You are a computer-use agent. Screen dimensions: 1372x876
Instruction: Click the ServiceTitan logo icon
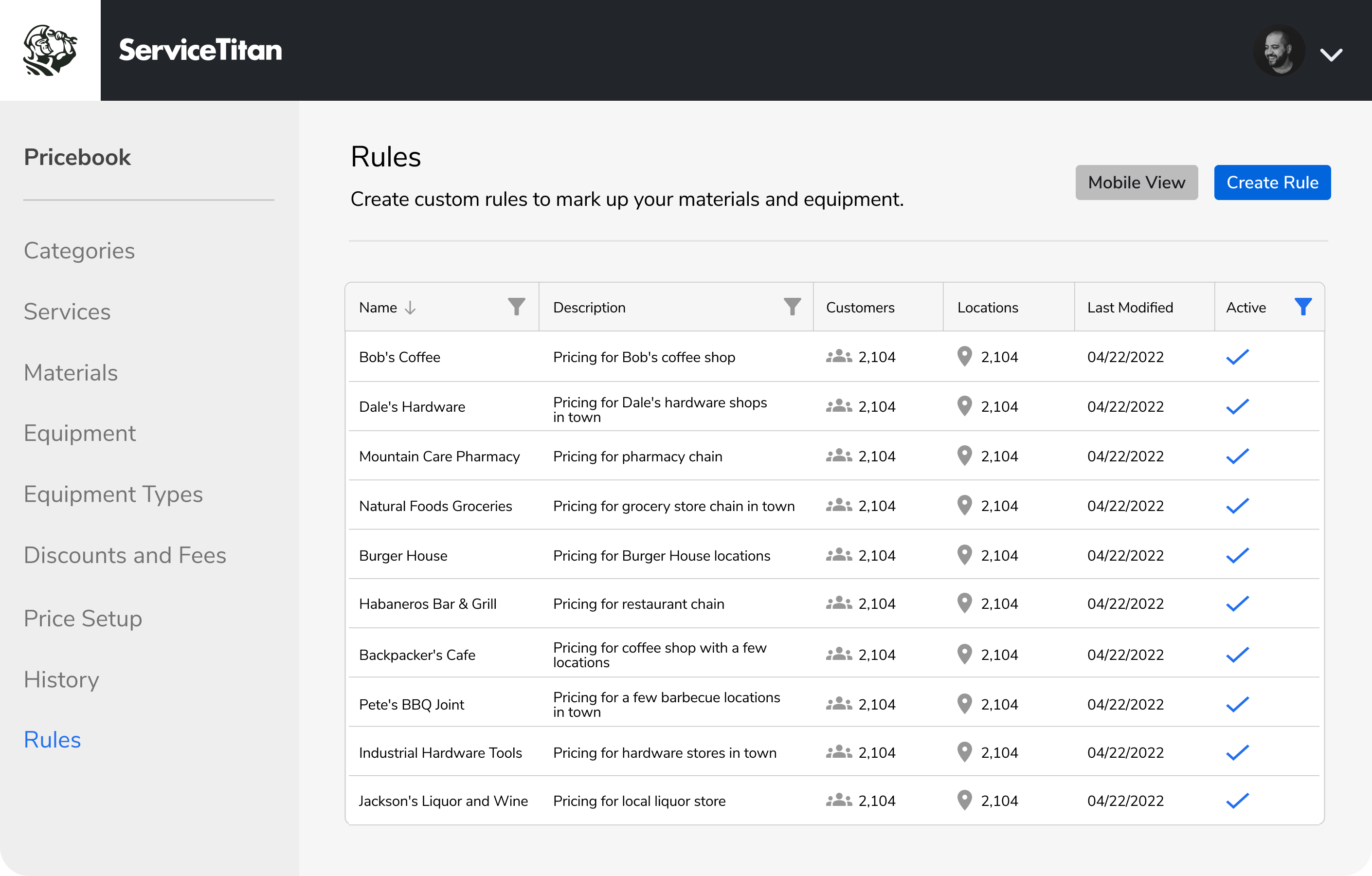(x=50, y=50)
